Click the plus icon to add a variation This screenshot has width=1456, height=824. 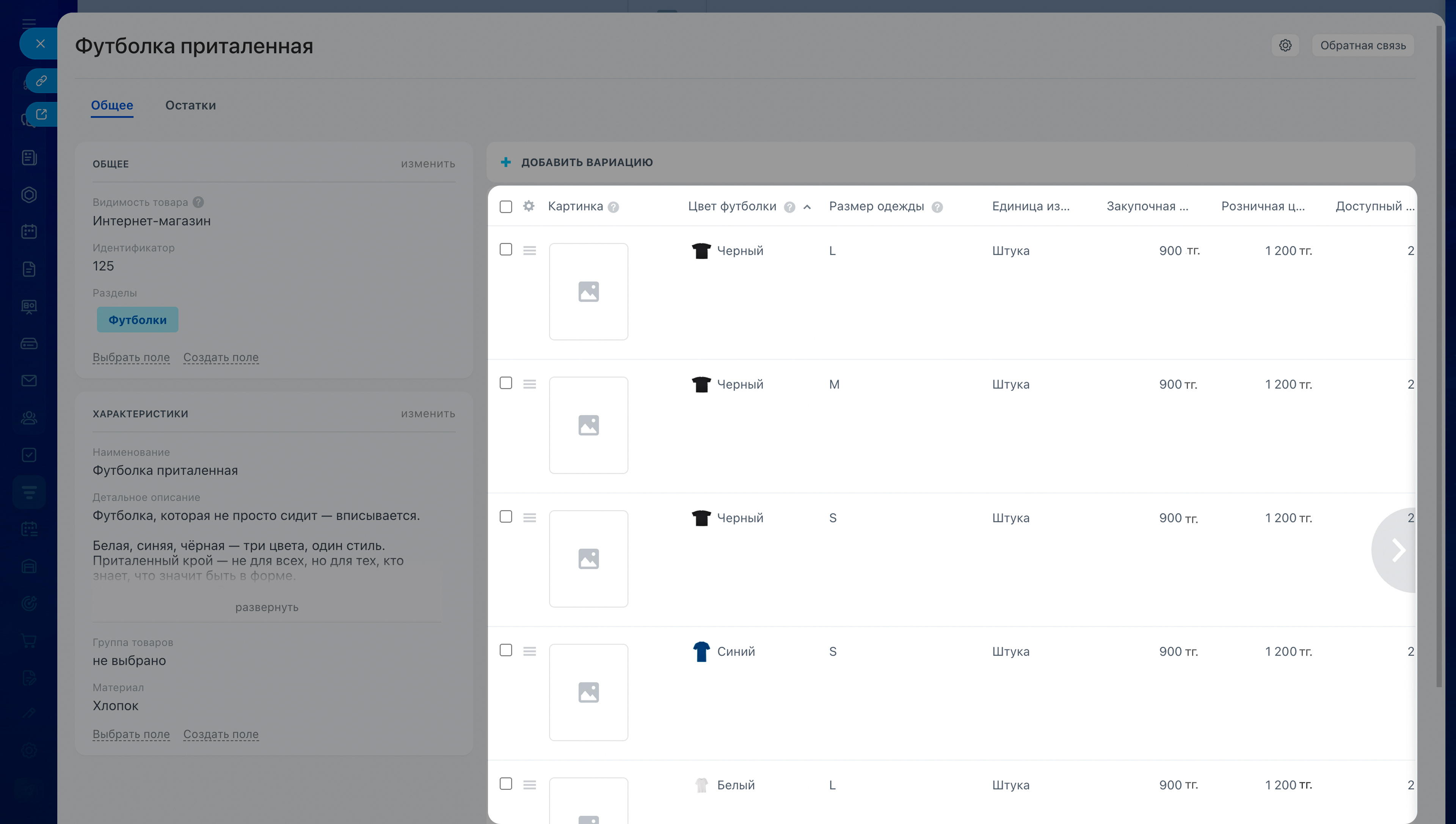pyautogui.click(x=506, y=162)
